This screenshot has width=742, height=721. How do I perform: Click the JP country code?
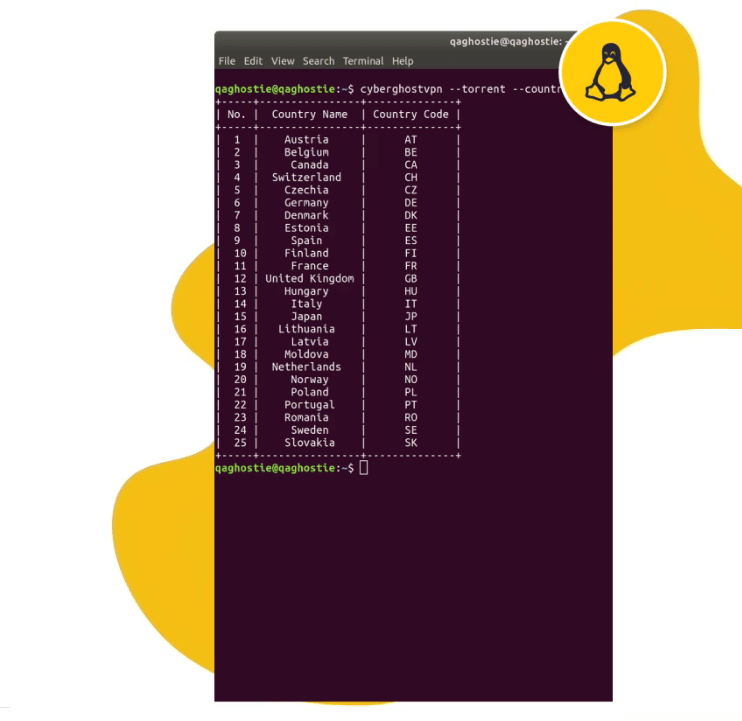tap(410, 317)
